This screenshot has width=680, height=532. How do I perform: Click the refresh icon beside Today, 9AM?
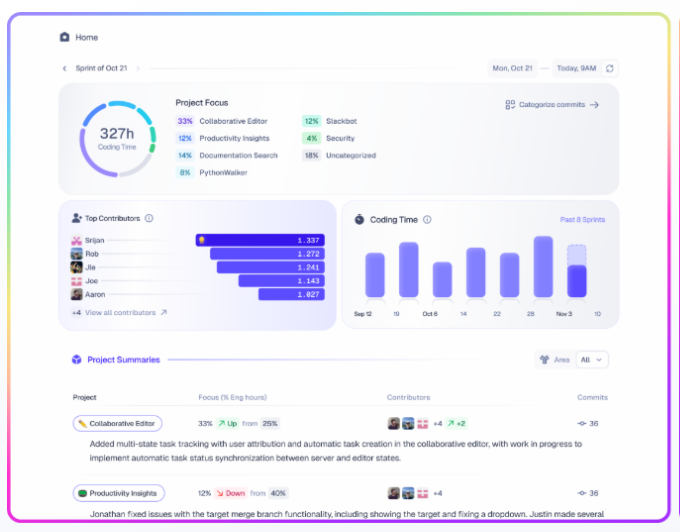611,68
